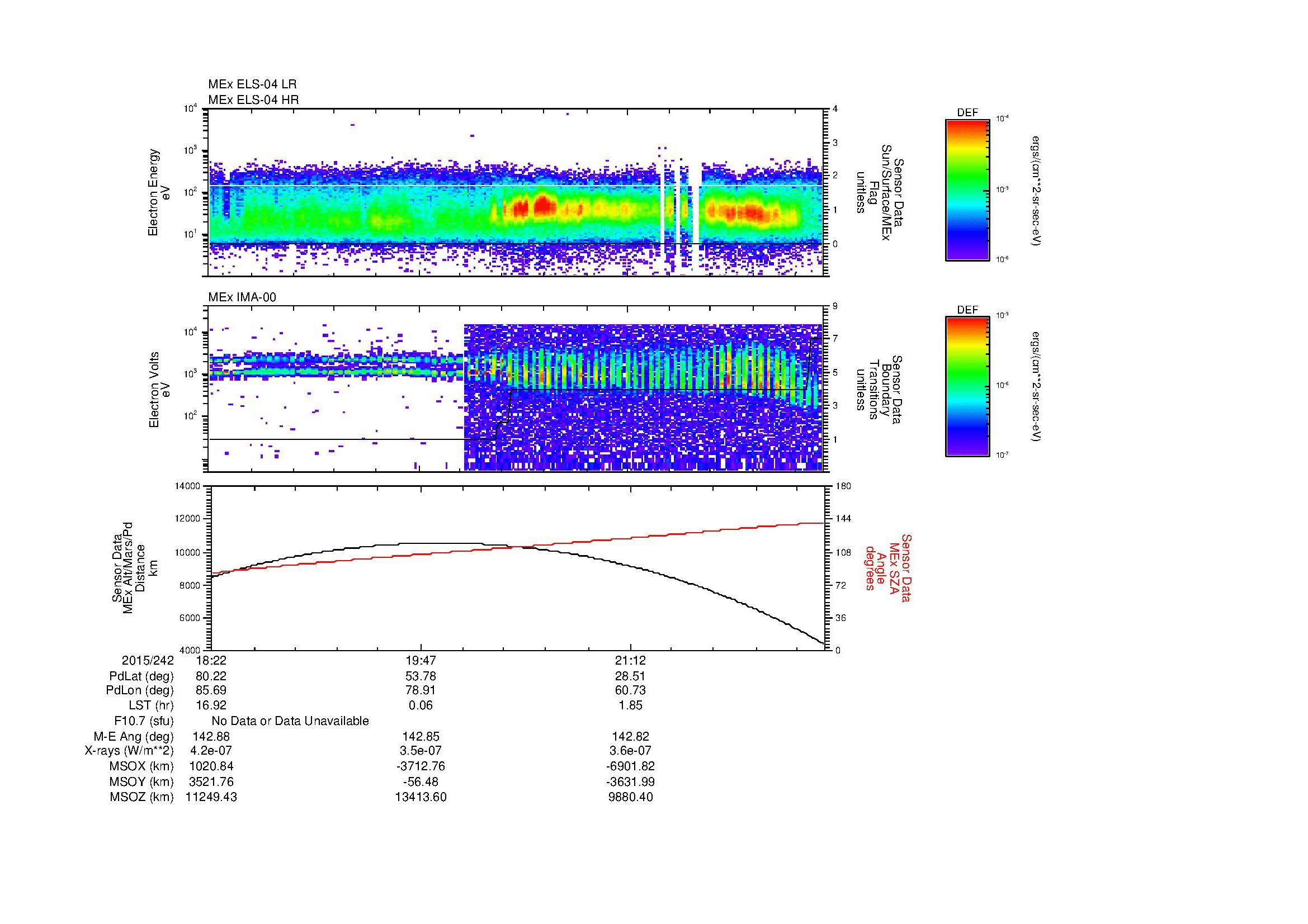Click the MSOY value 3521.76
Screen dimensions: 1308x924
(x=211, y=781)
